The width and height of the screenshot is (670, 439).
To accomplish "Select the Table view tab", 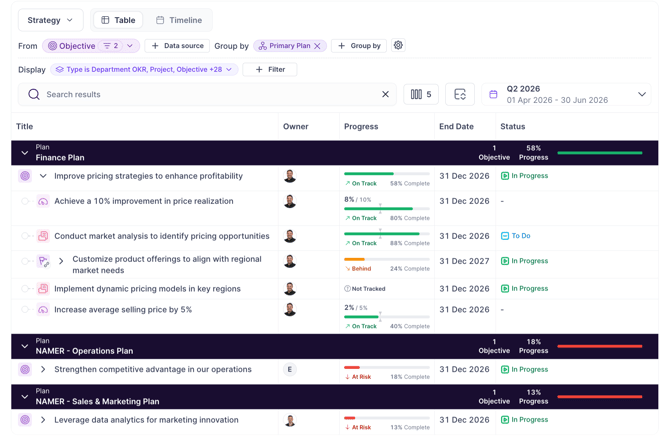I will click(x=118, y=20).
